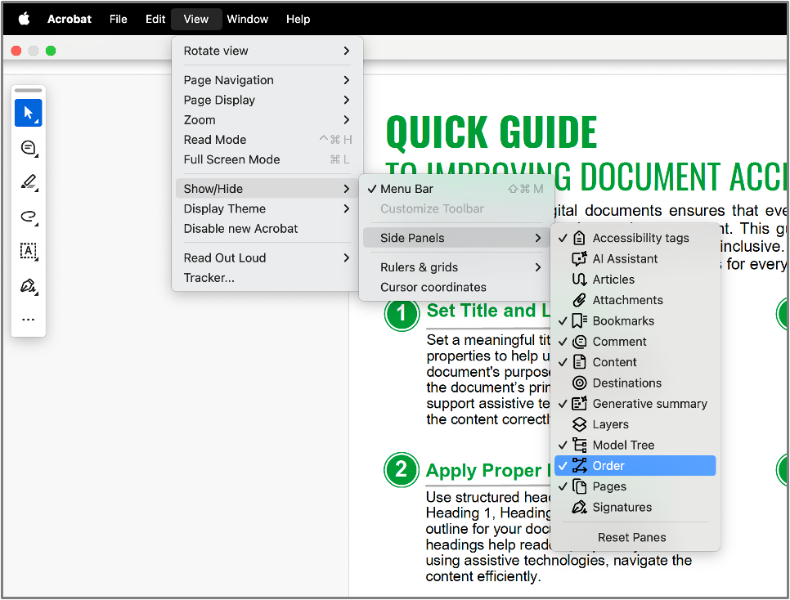Toggle Cursor coordinates display

click(x=456, y=287)
